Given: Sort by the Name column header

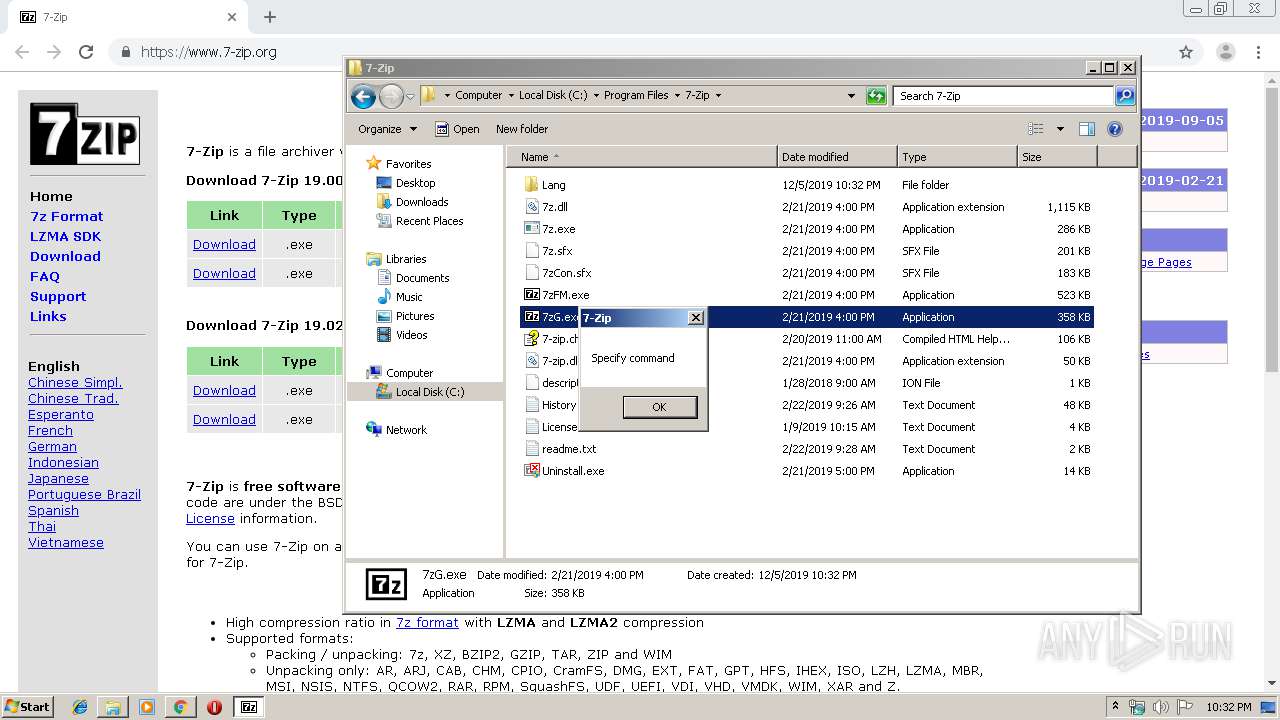Looking at the screenshot, I should (x=642, y=157).
